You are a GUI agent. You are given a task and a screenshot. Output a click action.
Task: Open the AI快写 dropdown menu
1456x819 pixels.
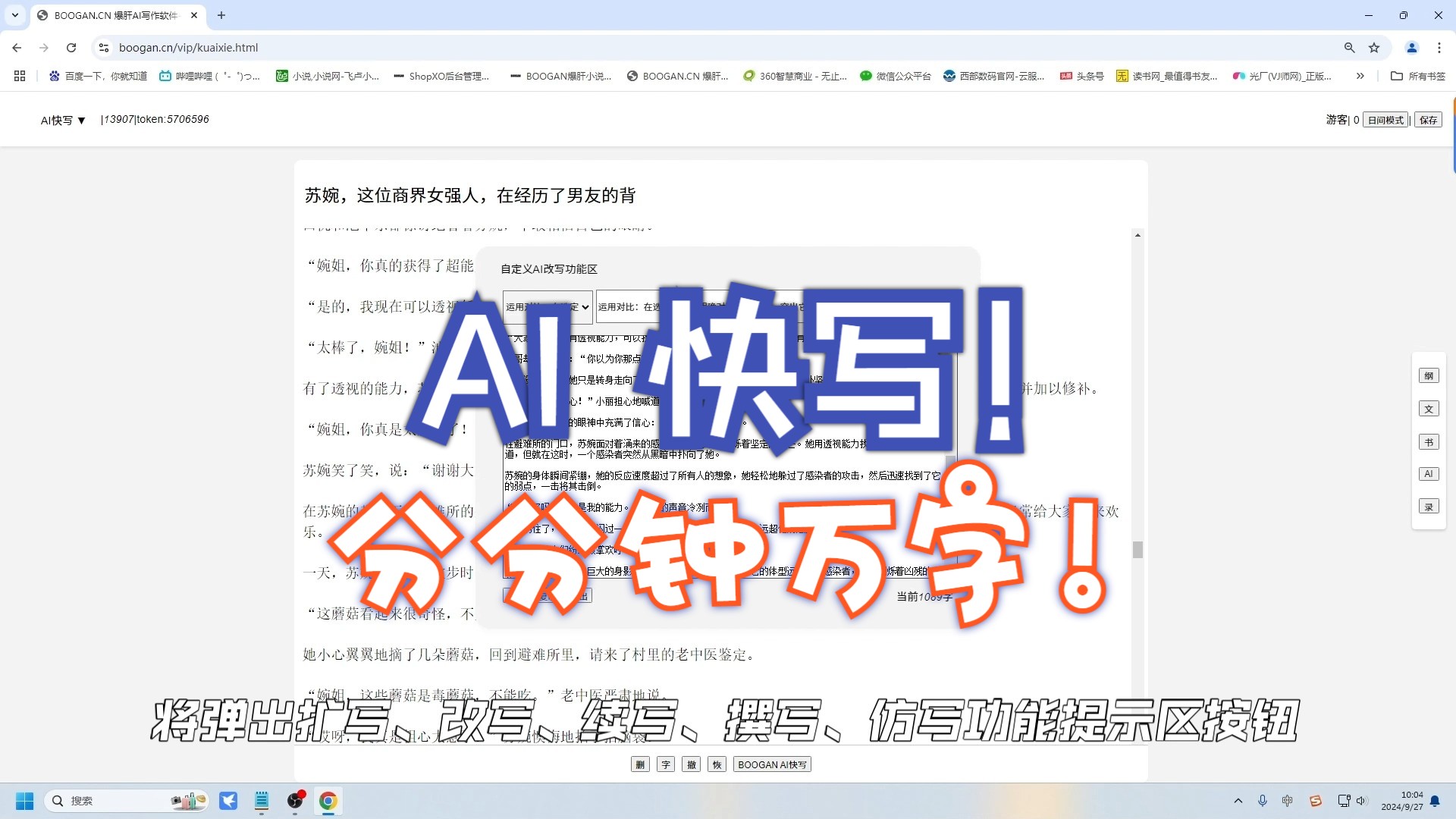63,120
